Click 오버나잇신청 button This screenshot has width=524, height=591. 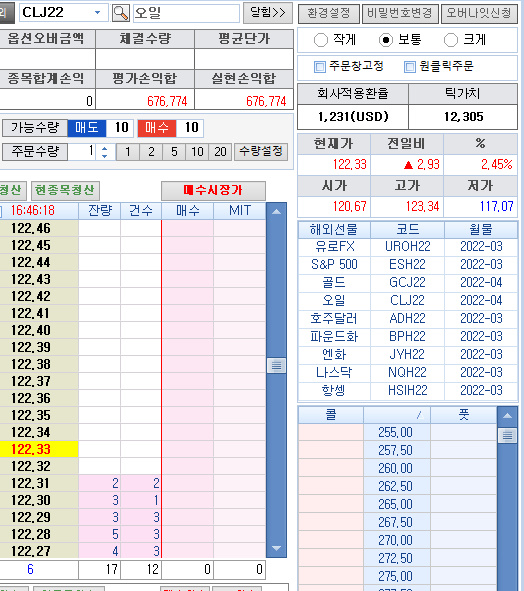(479, 13)
